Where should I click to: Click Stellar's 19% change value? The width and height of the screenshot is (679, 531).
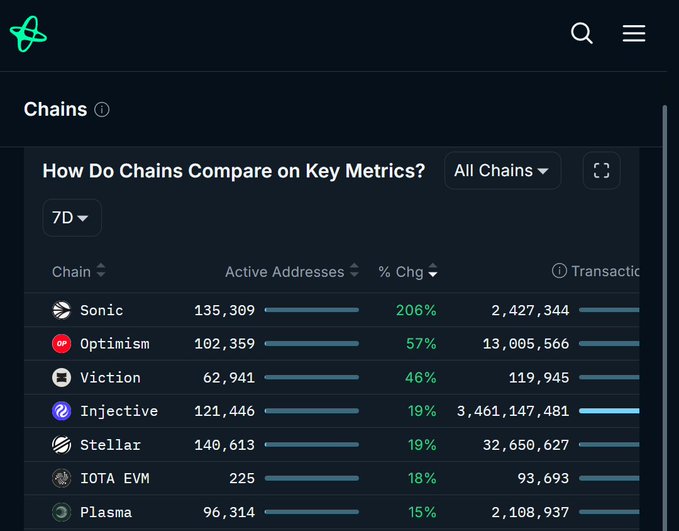tap(422, 445)
